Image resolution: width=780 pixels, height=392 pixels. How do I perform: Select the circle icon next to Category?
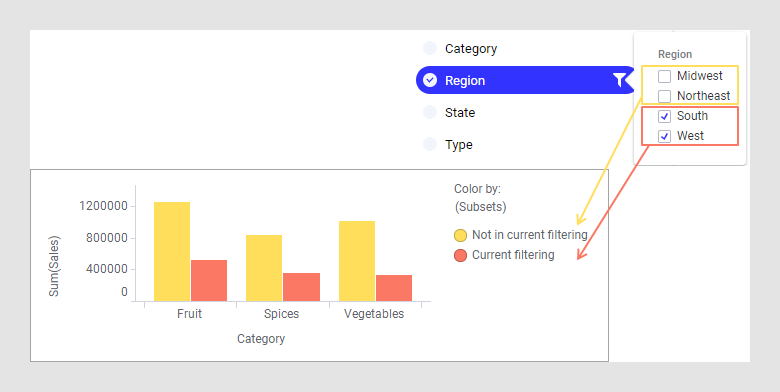click(430, 48)
